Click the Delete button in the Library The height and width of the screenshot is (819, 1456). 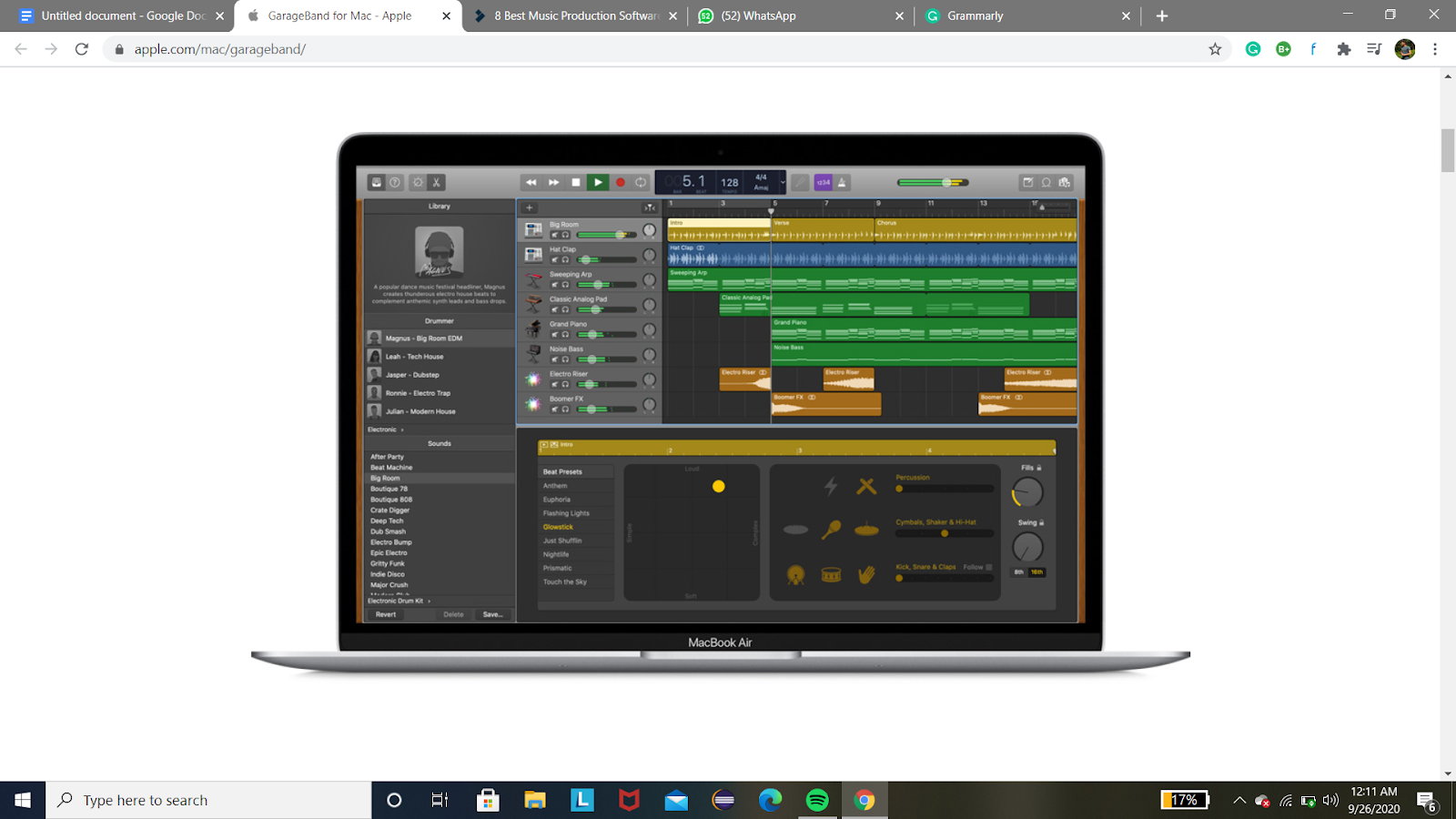tap(453, 614)
